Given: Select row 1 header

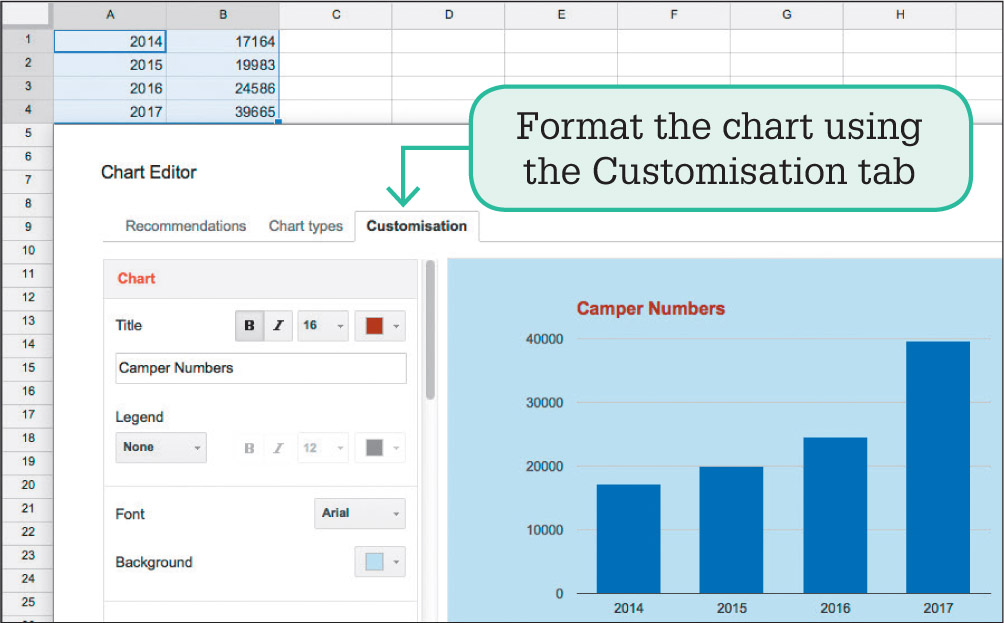Looking at the screenshot, I should click(x=28, y=40).
